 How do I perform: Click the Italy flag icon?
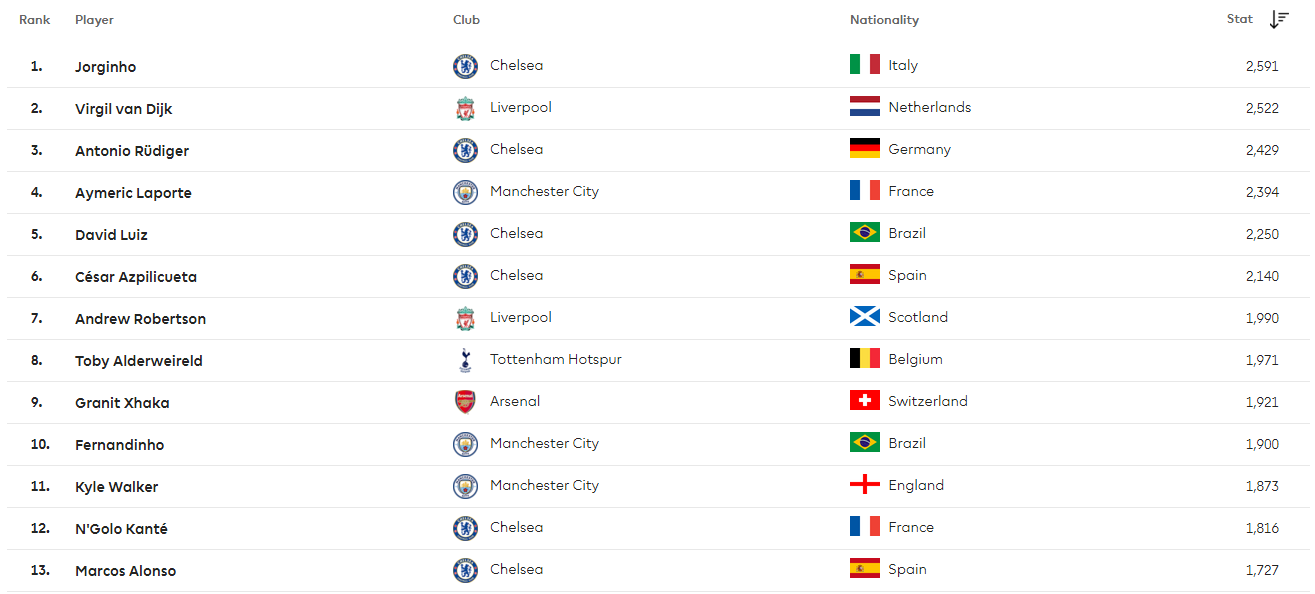[865, 65]
